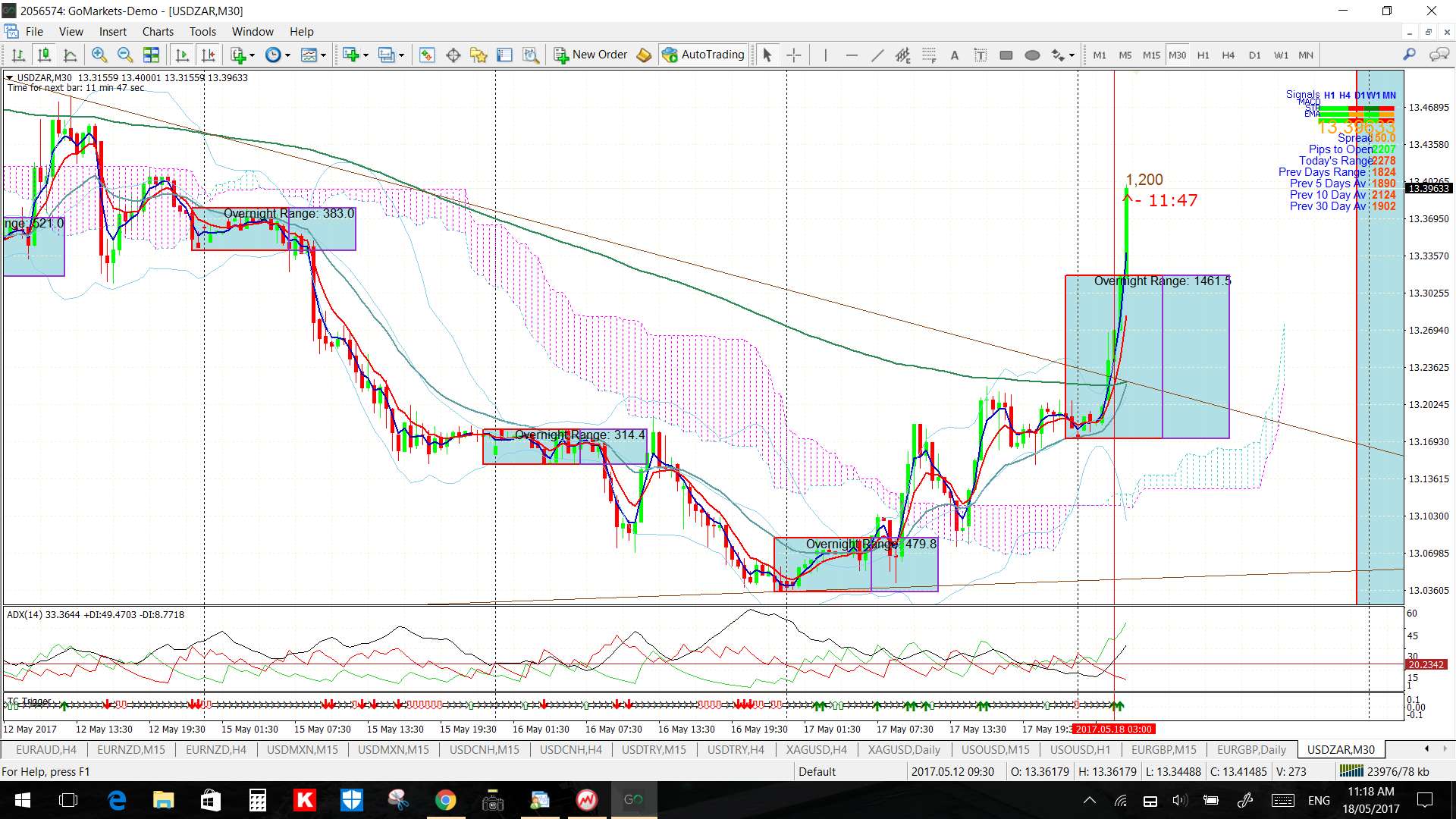Toggle chart shift
Viewport: 1456px width, 819px height.
(x=208, y=55)
